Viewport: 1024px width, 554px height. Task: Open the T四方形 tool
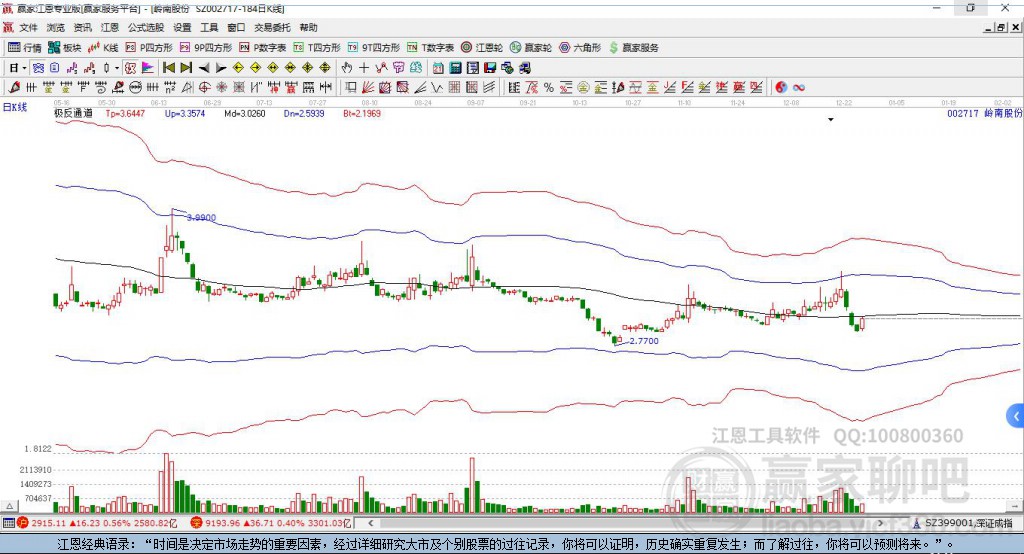click(x=317, y=48)
